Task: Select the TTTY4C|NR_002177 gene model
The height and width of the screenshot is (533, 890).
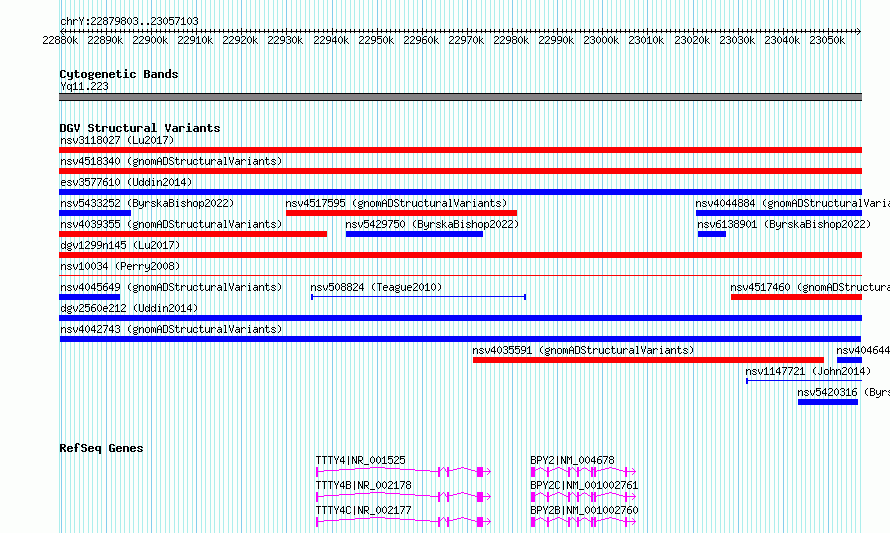Action: pos(403,522)
